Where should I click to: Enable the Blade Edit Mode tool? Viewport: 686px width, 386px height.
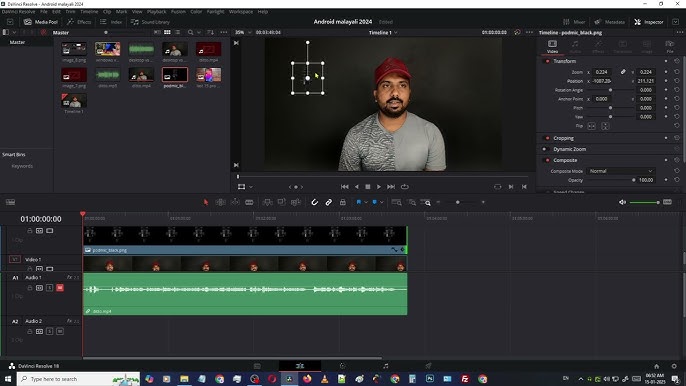(x=249, y=202)
